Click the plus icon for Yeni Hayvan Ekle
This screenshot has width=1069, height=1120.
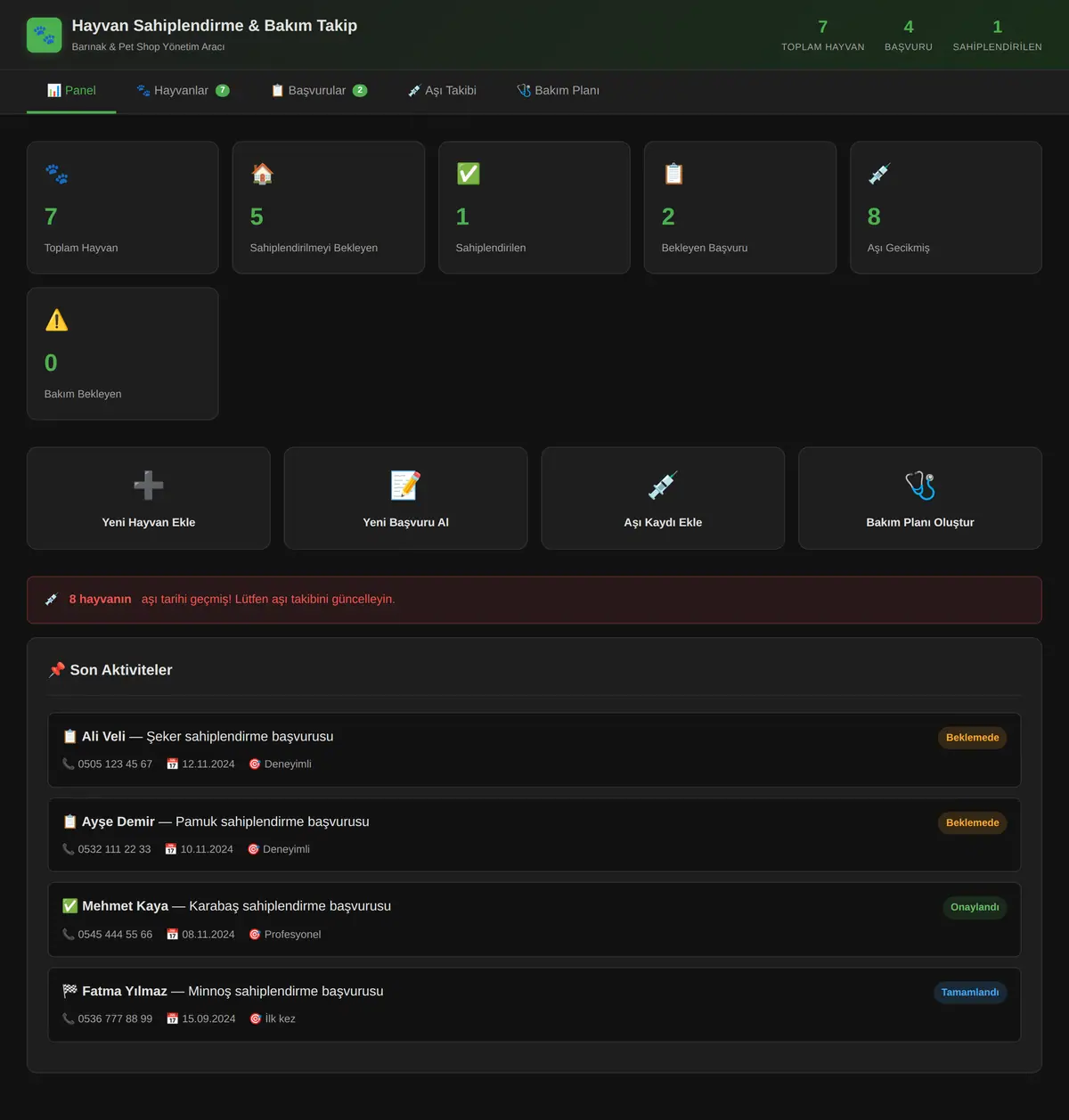[149, 486]
